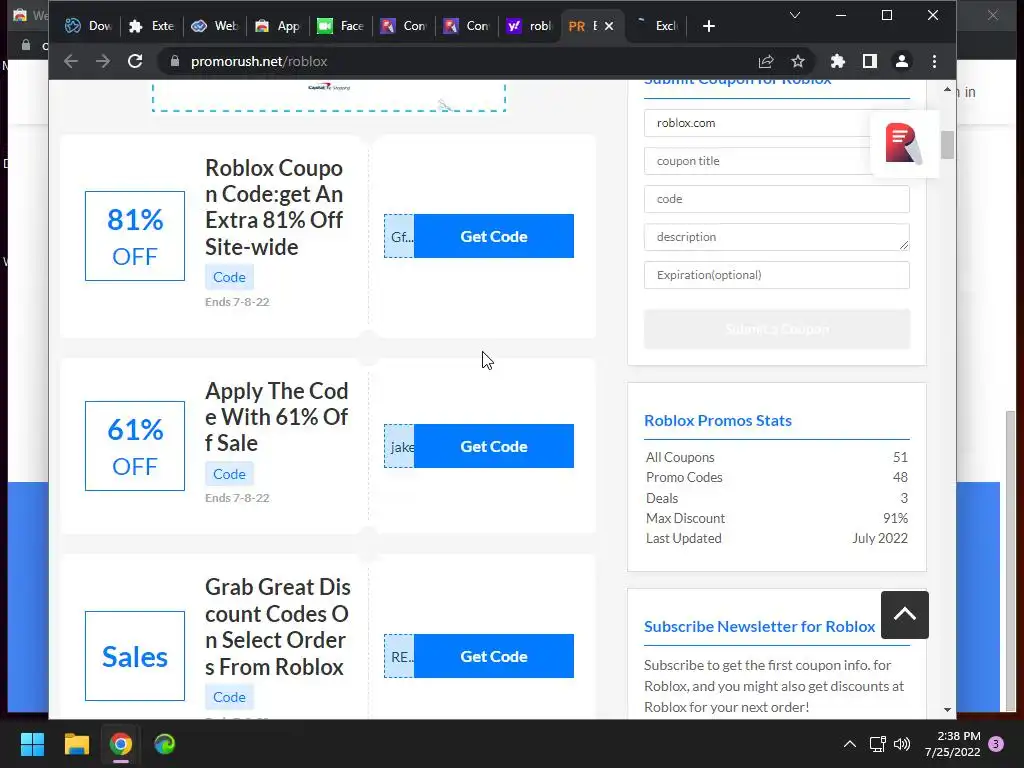Go back using the browser back arrow

(x=71, y=61)
